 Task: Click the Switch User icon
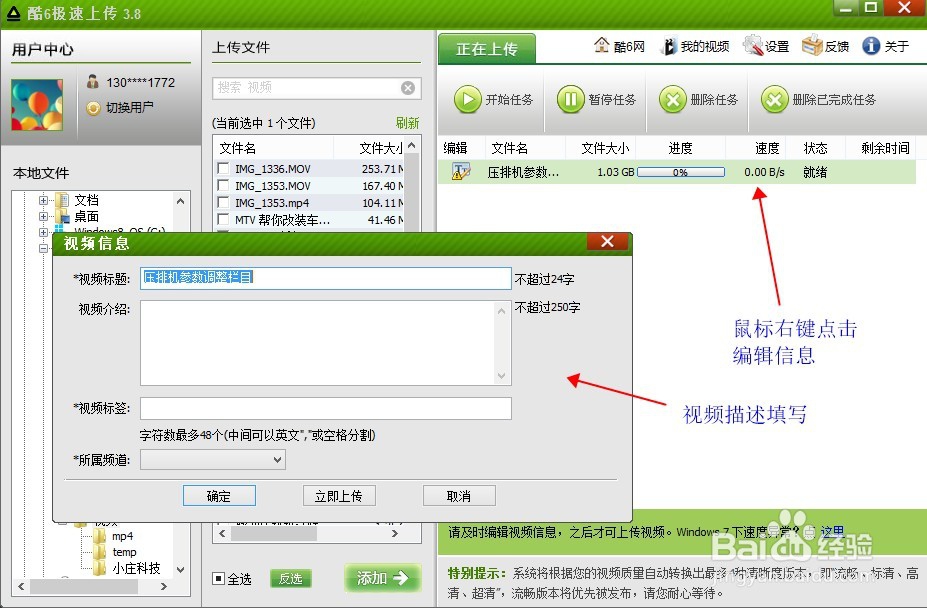pyautogui.click(x=93, y=108)
